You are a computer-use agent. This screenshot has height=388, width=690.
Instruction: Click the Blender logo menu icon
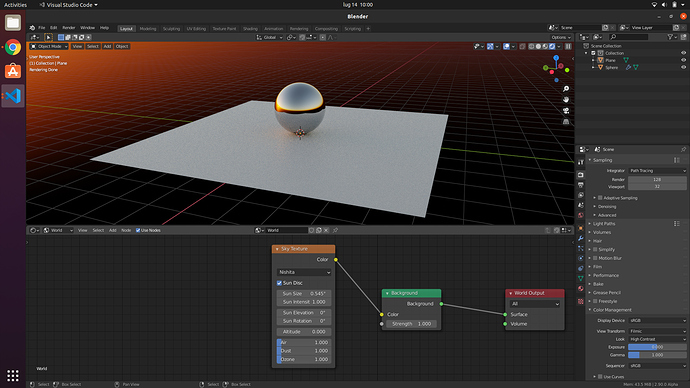pyautogui.click(x=32, y=28)
